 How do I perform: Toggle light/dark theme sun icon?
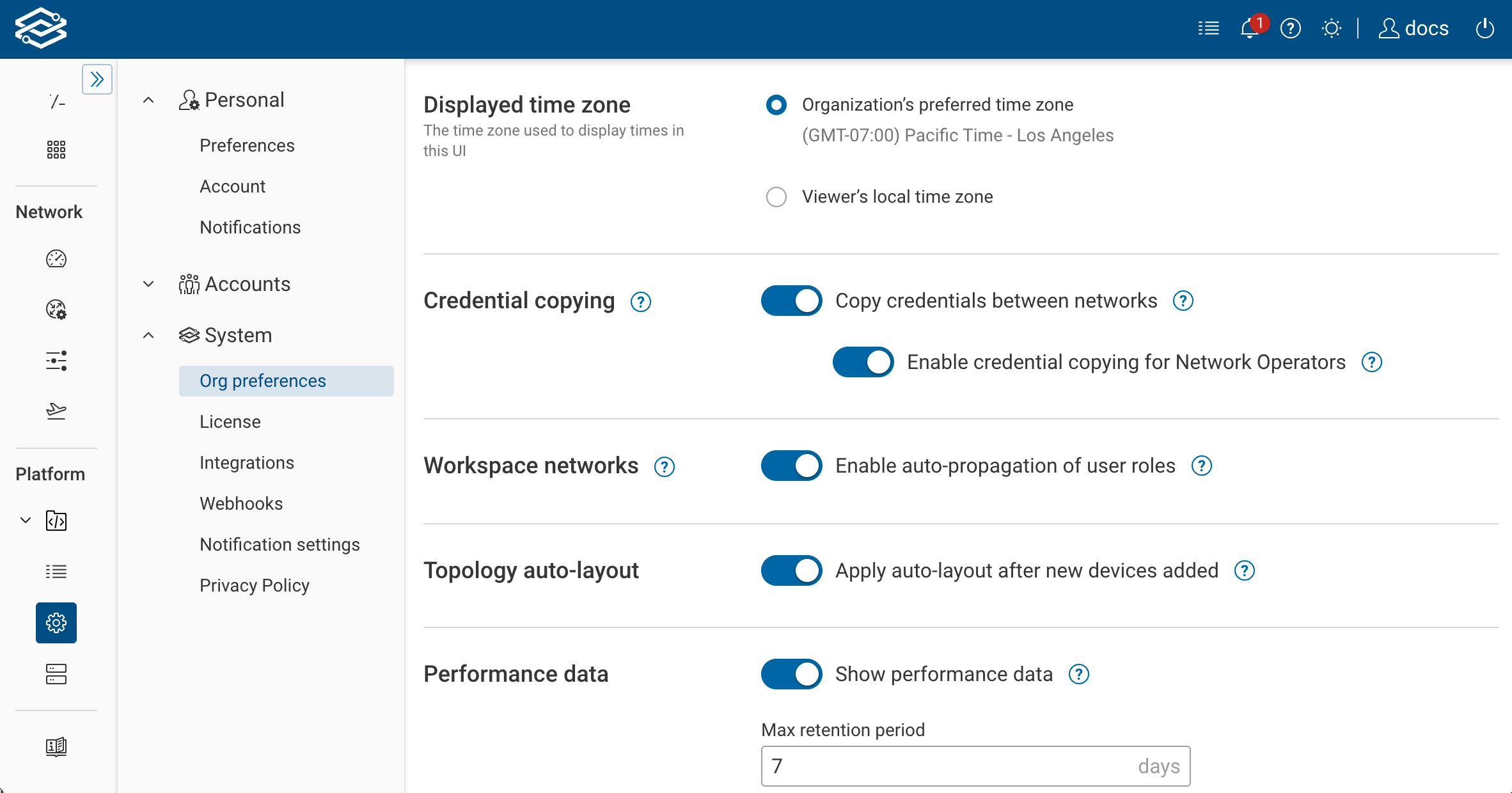click(1332, 29)
